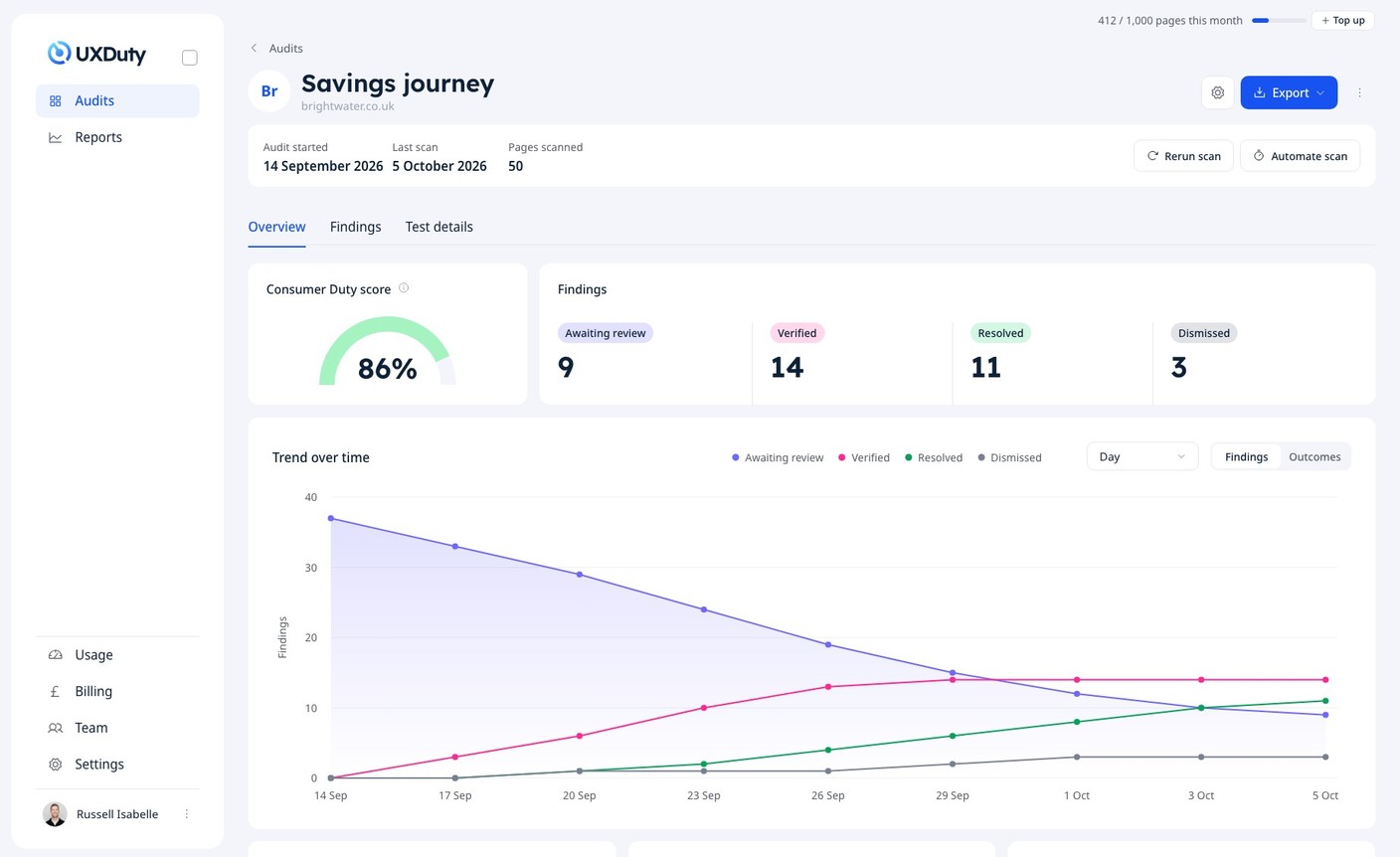The height and width of the screenshot is (857, 1400).
Task: Go back using the Audits breadcrumb arrow
Action: pyautogui.click(x=255, y=48)
